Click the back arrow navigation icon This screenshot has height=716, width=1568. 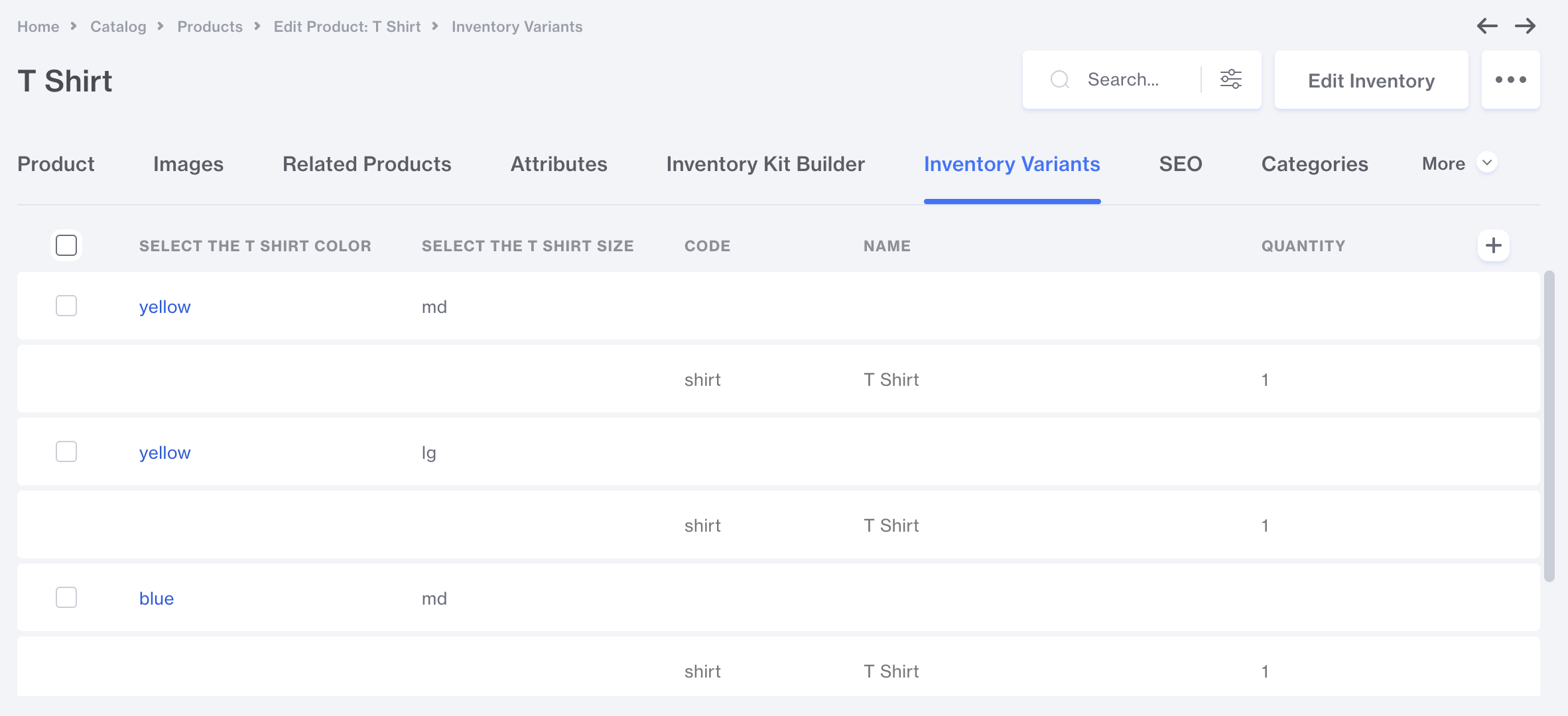tap(1487, 26)
